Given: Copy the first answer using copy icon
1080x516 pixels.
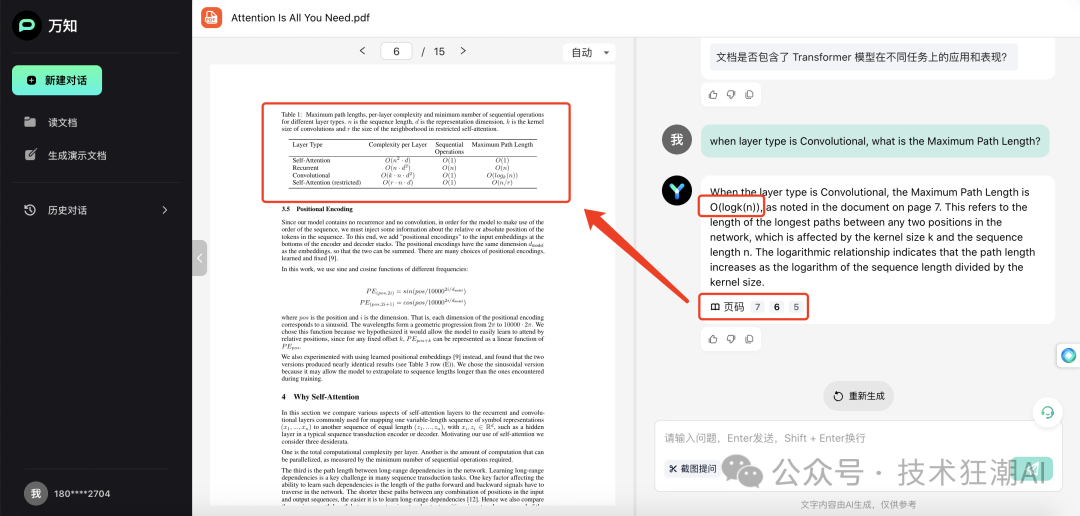Looking at the screenshot, I should (749, 94).
